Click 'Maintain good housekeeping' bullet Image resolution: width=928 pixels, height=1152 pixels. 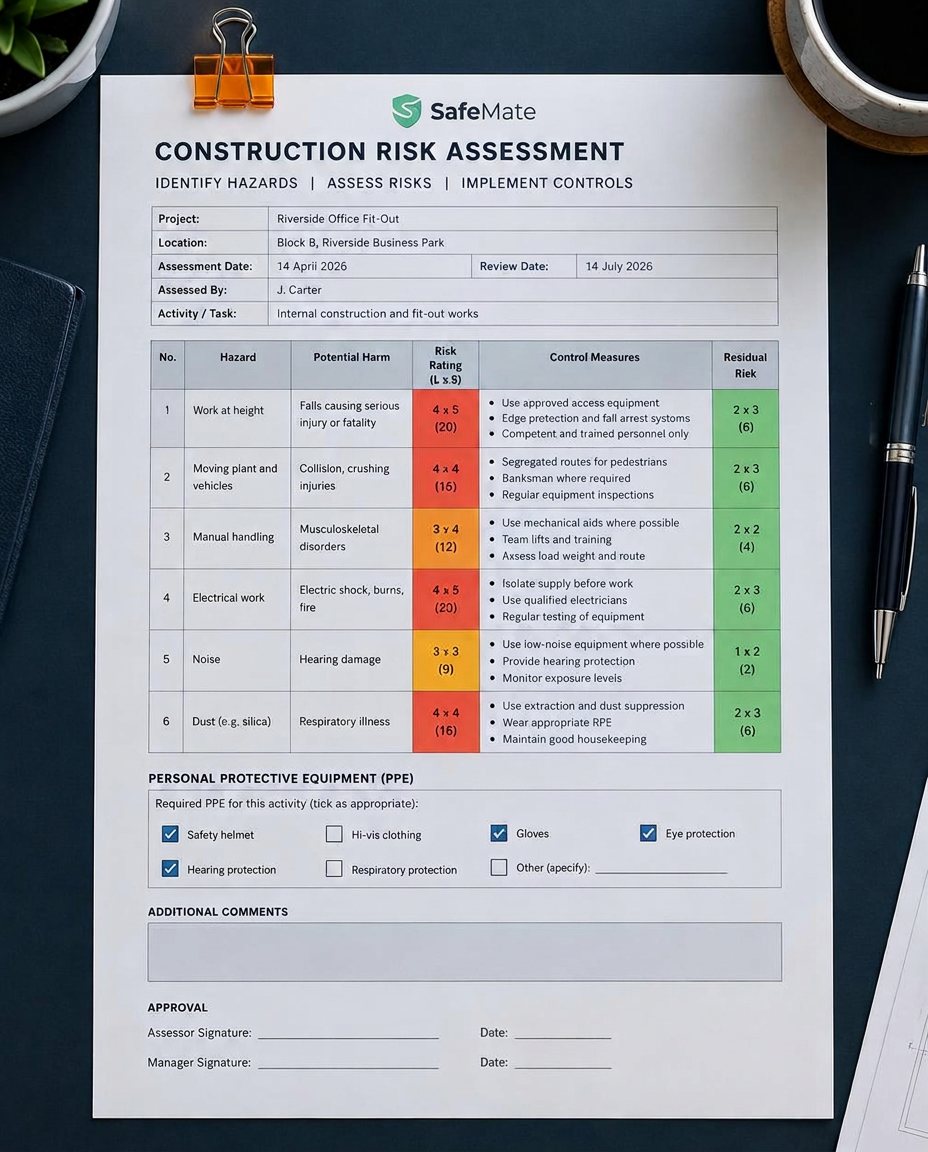tap(574, 739)
